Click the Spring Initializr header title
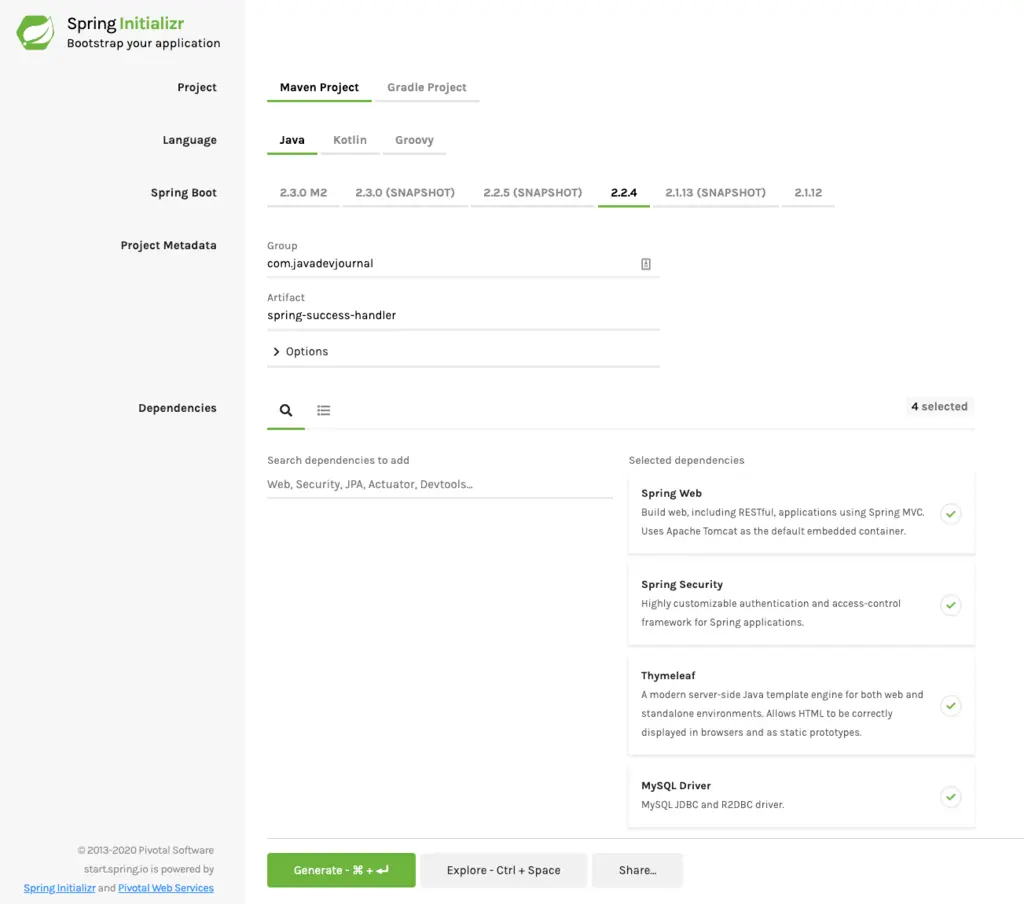1024x904 pixels. (x=125, y=24)
